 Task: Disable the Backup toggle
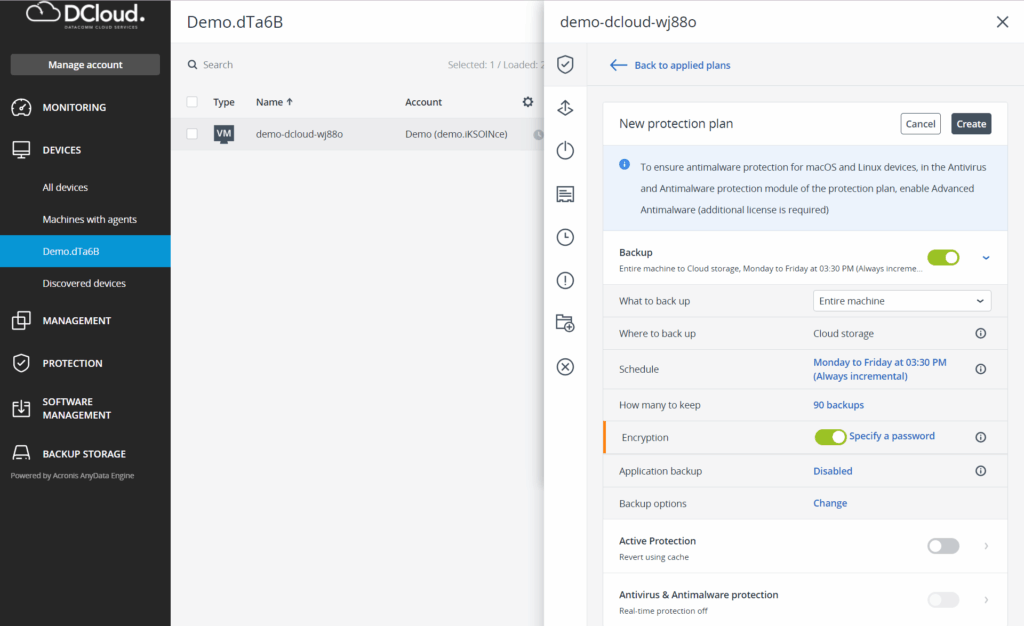pyautogui.click(x=943, y=258)
